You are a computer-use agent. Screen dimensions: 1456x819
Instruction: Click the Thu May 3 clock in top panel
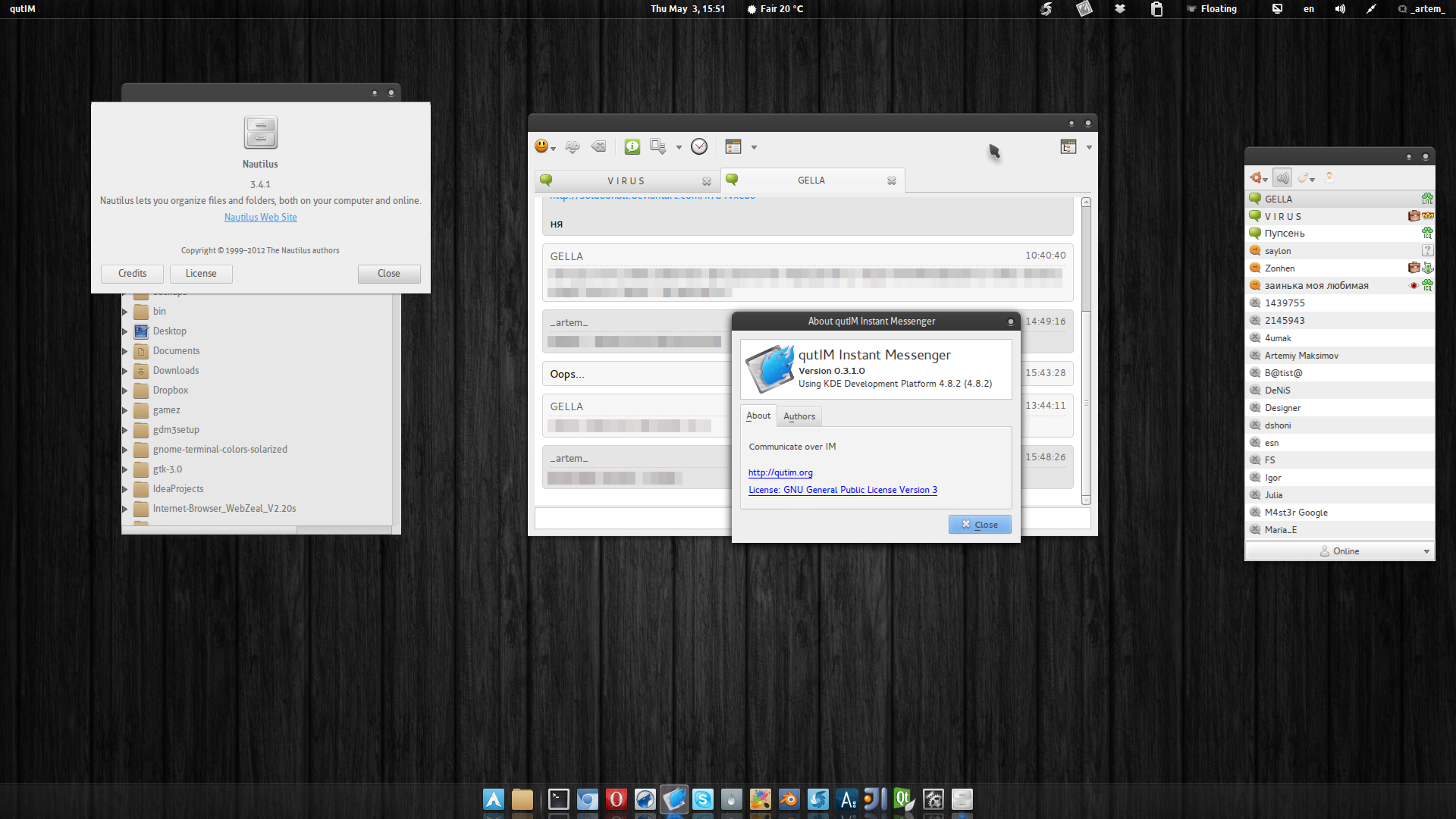click(x=688, y=9)
